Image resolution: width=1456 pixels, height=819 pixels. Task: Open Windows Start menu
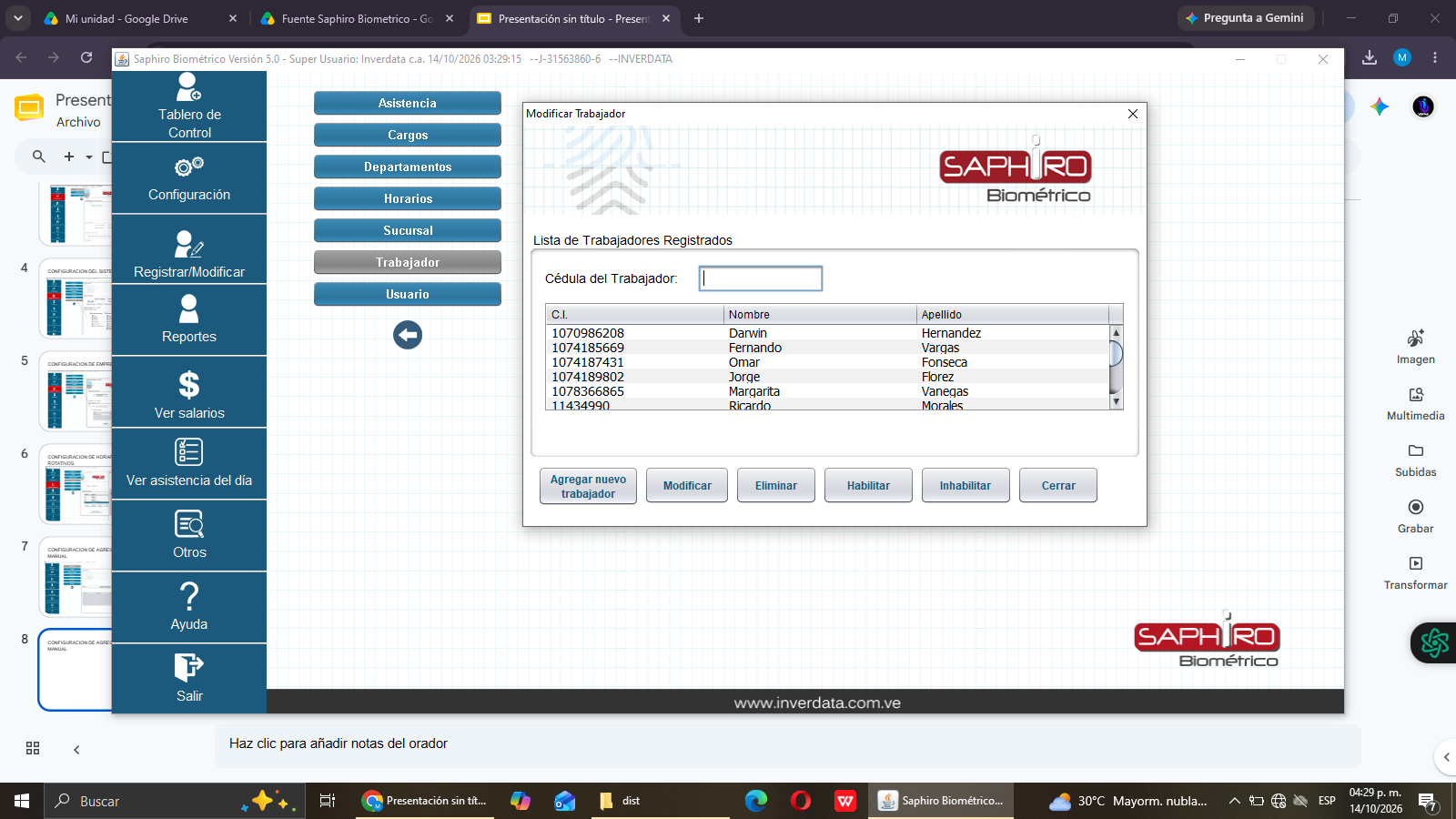[x=22, y=801]
